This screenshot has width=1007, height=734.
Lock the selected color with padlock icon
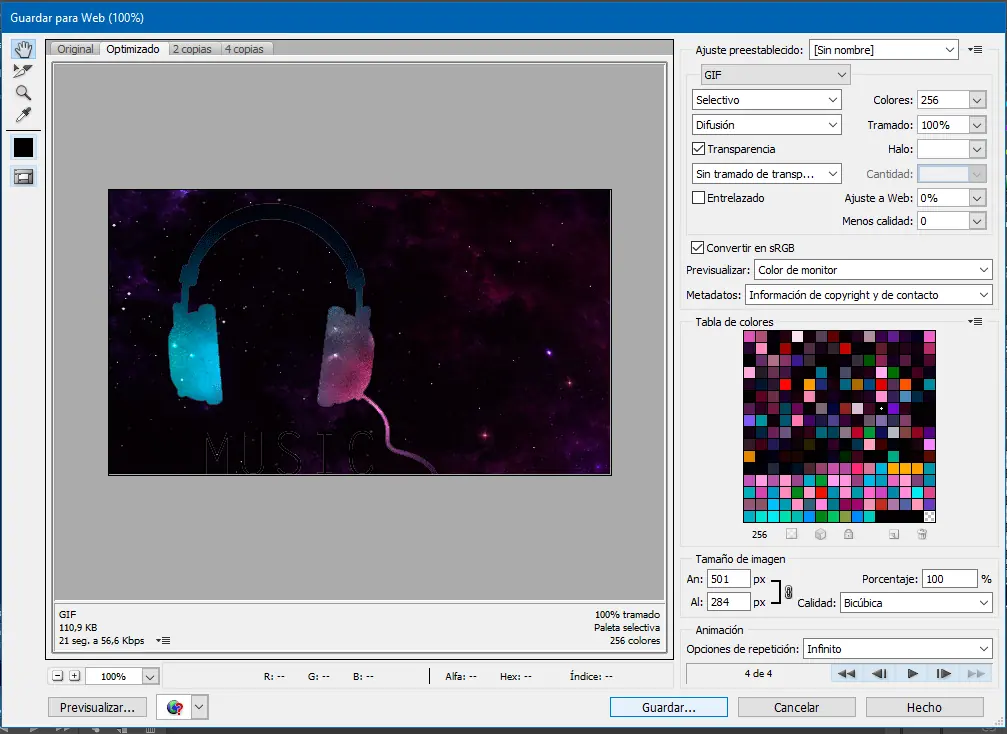848,534
